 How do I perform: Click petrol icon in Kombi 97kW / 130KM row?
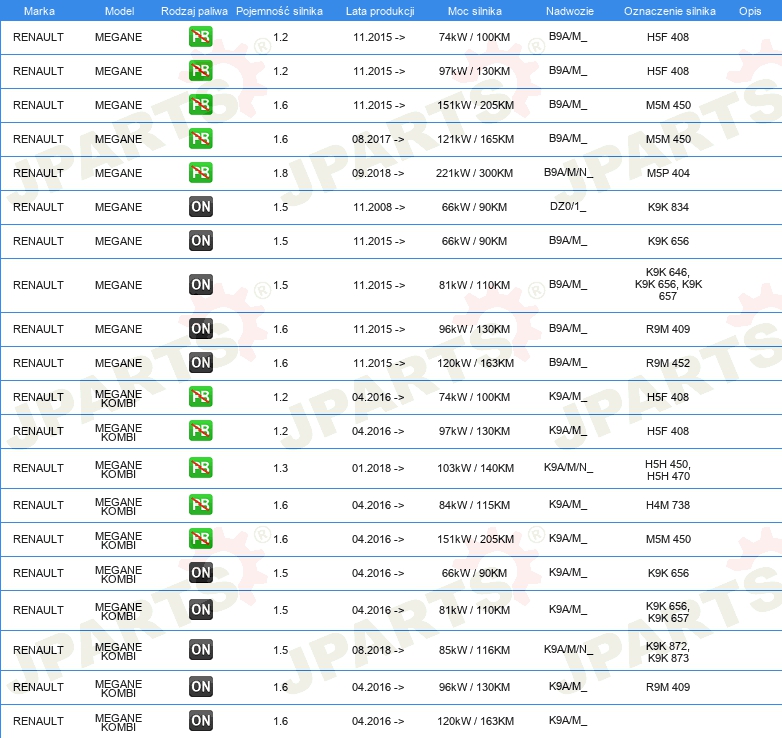point(200,430)
